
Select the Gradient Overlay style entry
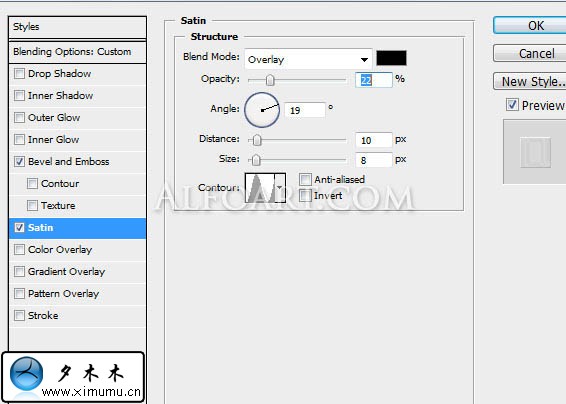77,271
